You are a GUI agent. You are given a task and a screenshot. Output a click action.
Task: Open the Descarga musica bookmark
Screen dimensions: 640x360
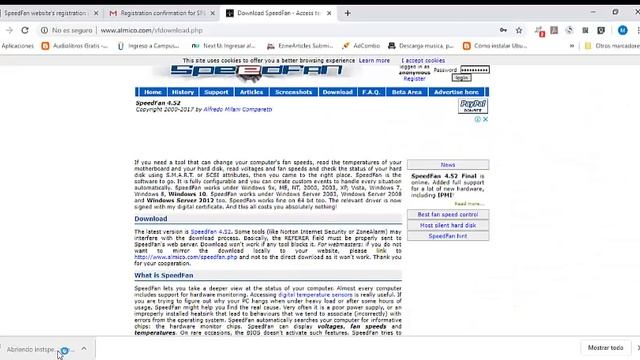(x=421, y=46)
